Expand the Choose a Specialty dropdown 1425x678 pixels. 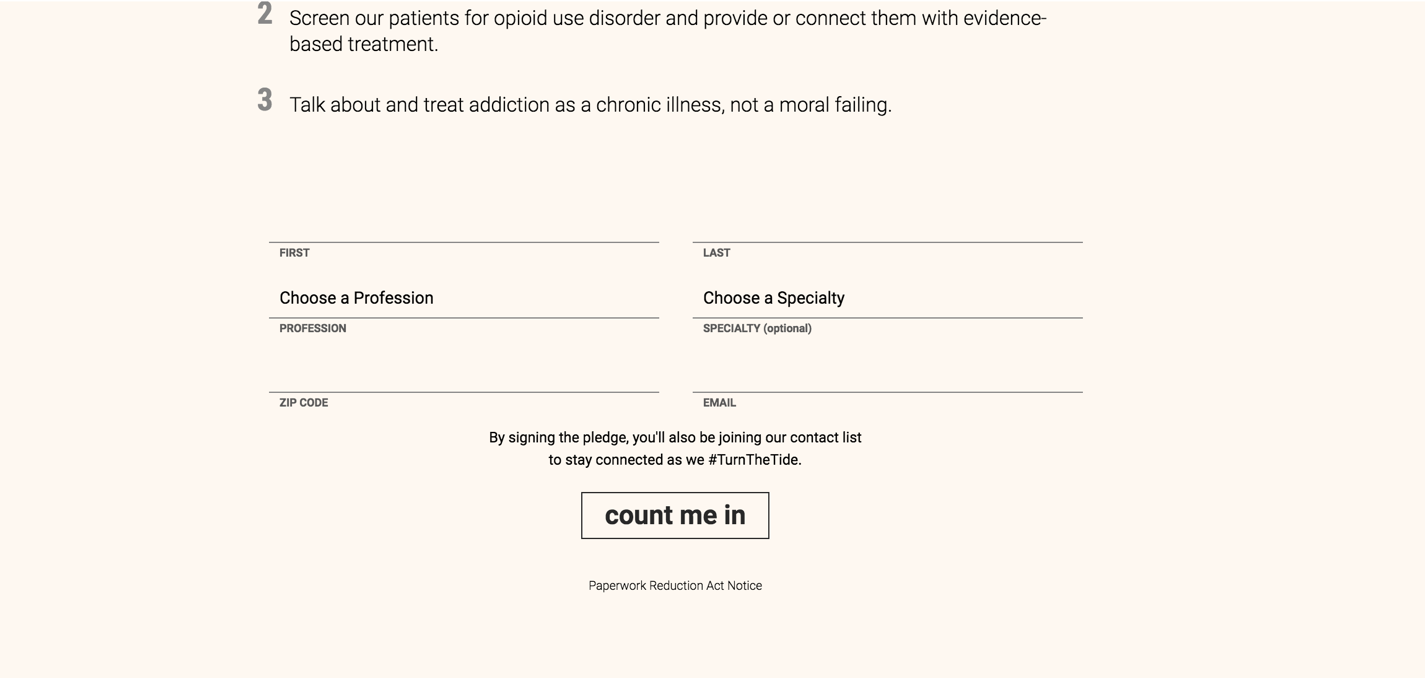pyautogui.click(x=887, y=298)
